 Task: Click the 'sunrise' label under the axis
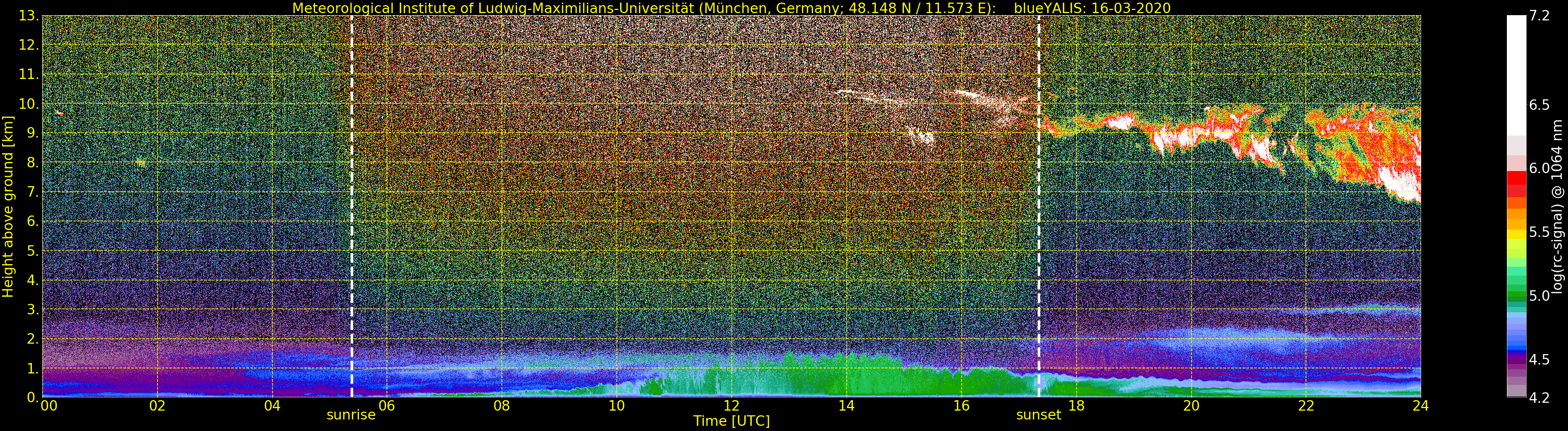pyautogui.click(x=351, y=415)
